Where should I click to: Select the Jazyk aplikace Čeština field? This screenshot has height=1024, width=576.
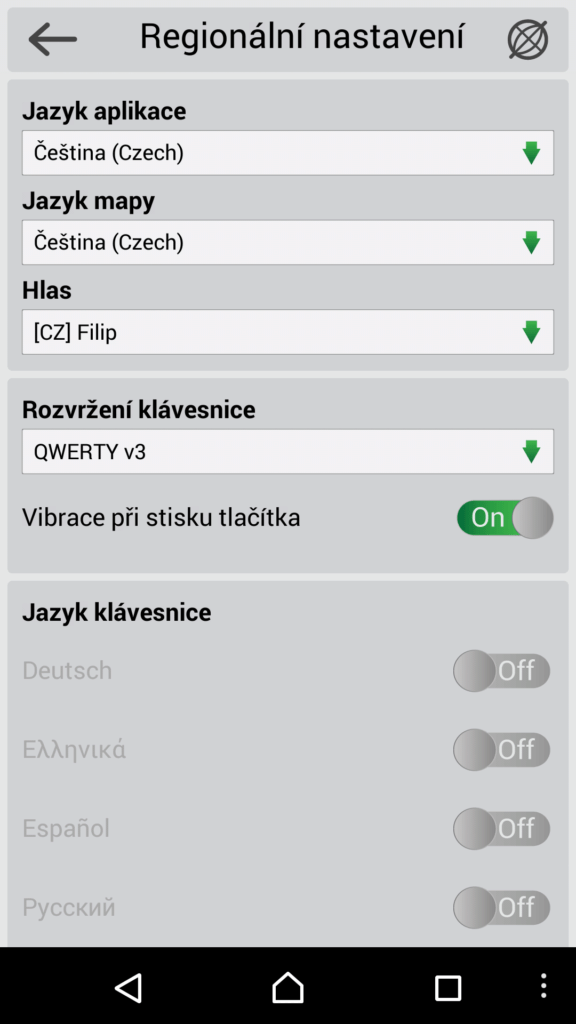pyautogui.click(x=288, y=153)
